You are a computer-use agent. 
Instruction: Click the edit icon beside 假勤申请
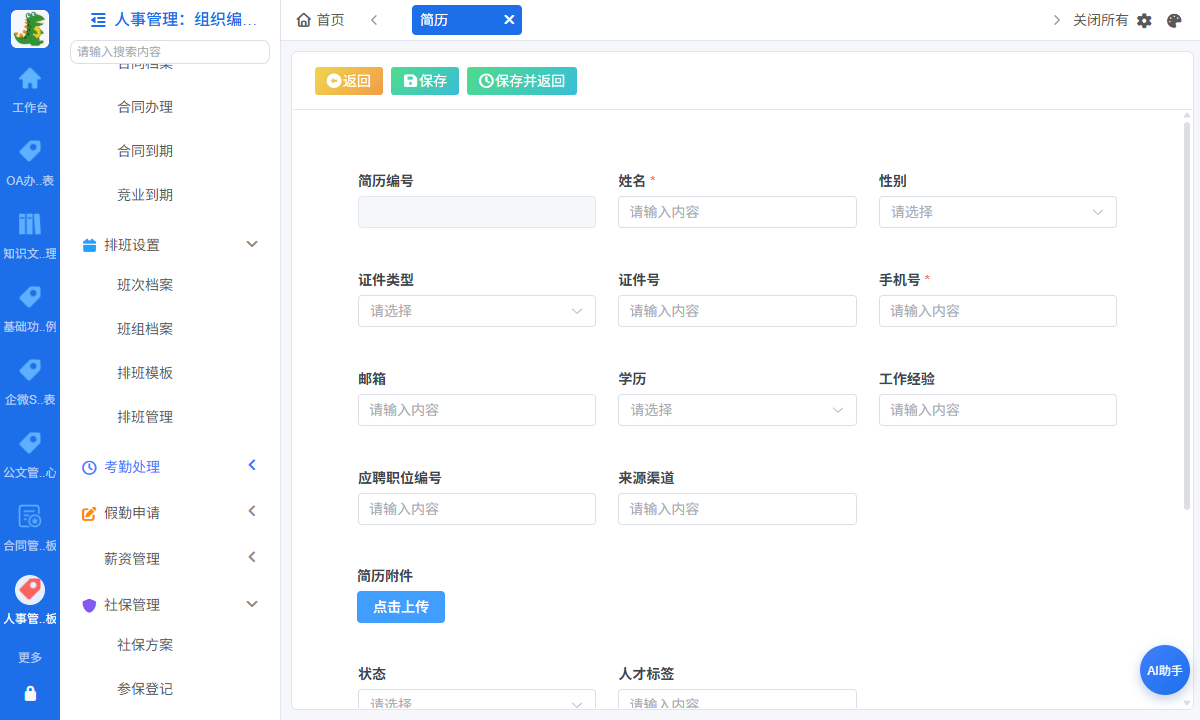(89, 513)
